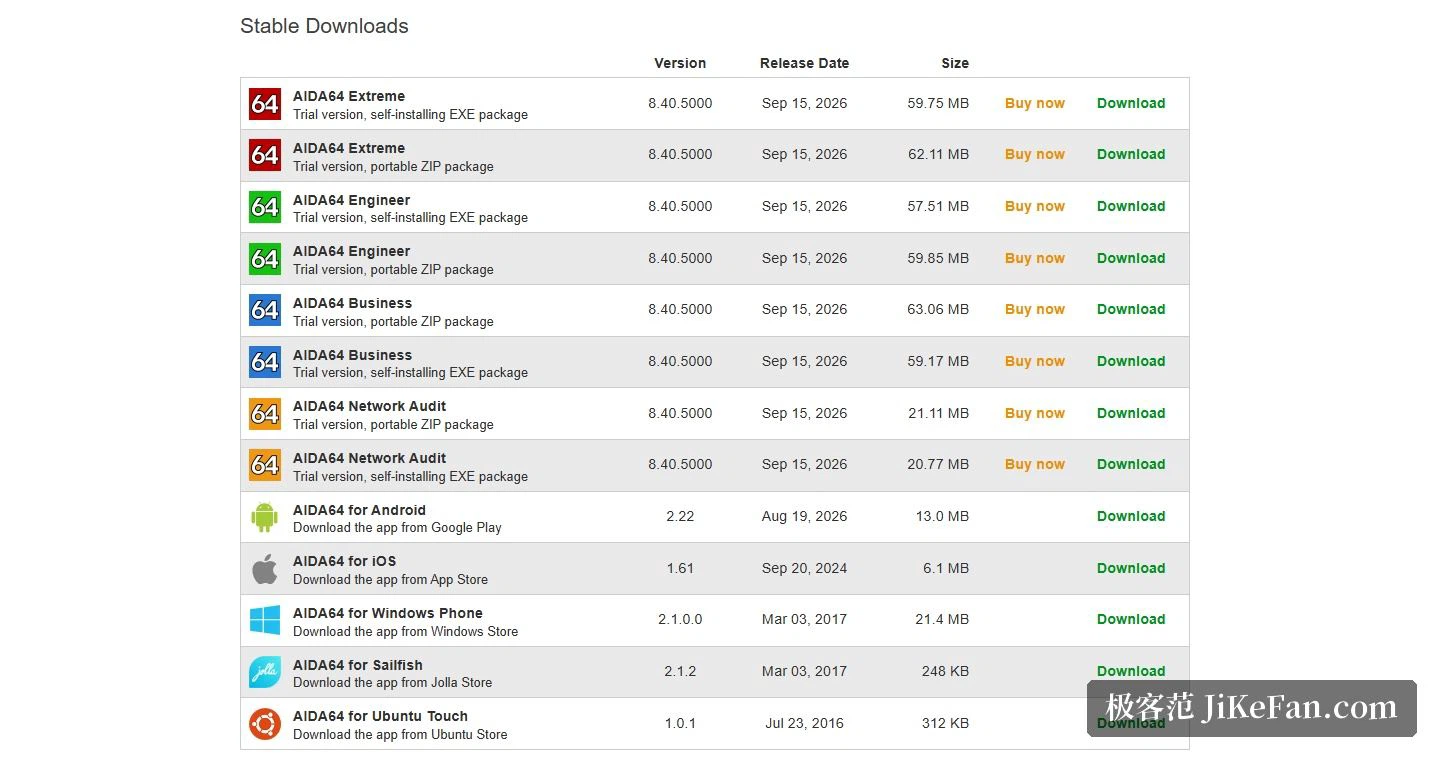Buy AIDA64 Network Audit portable ZIP package
Viewport: 1440px width, 760px height.
tap(1035, 413)
